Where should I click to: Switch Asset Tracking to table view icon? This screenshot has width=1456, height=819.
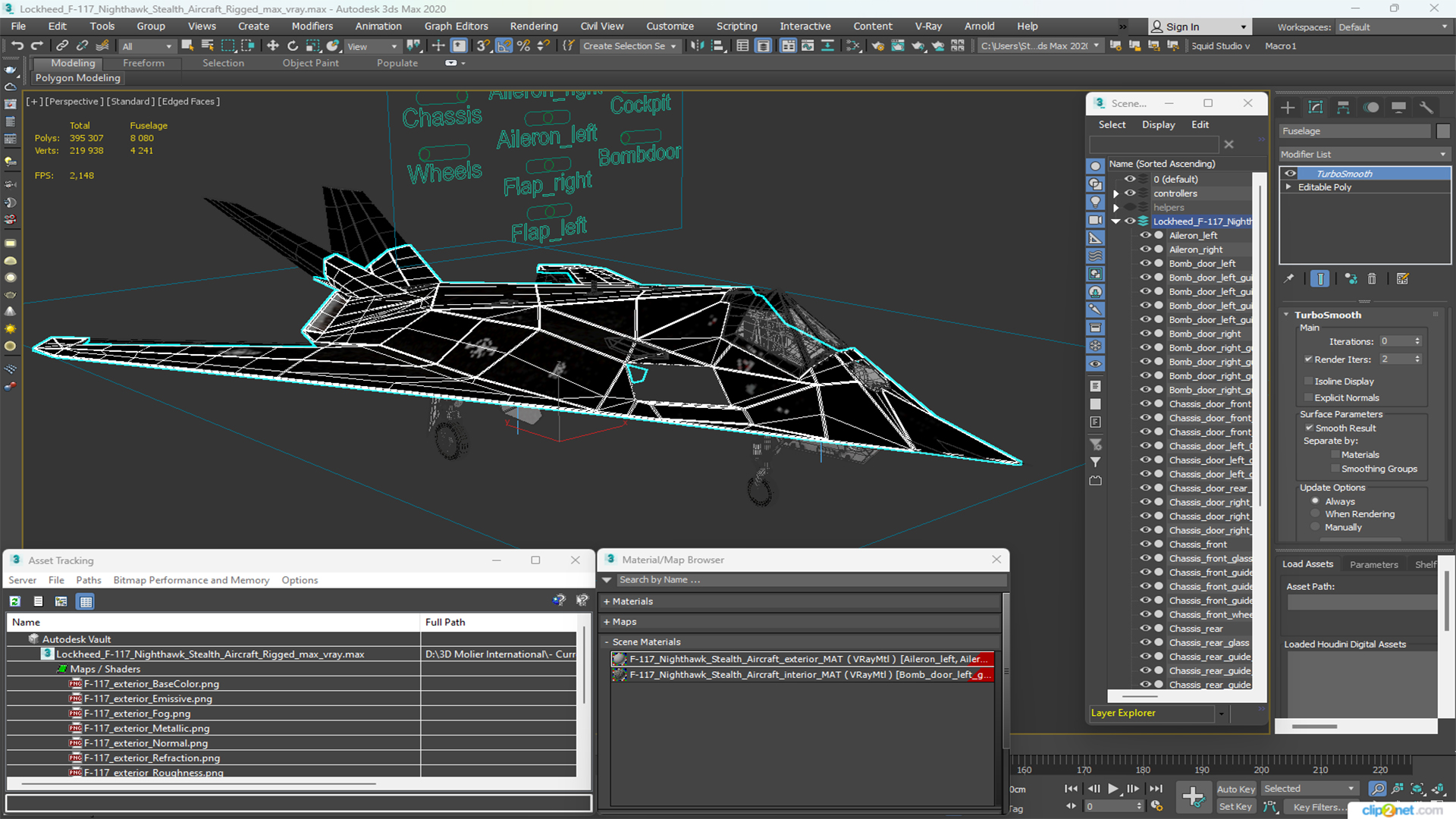[86, 601]
